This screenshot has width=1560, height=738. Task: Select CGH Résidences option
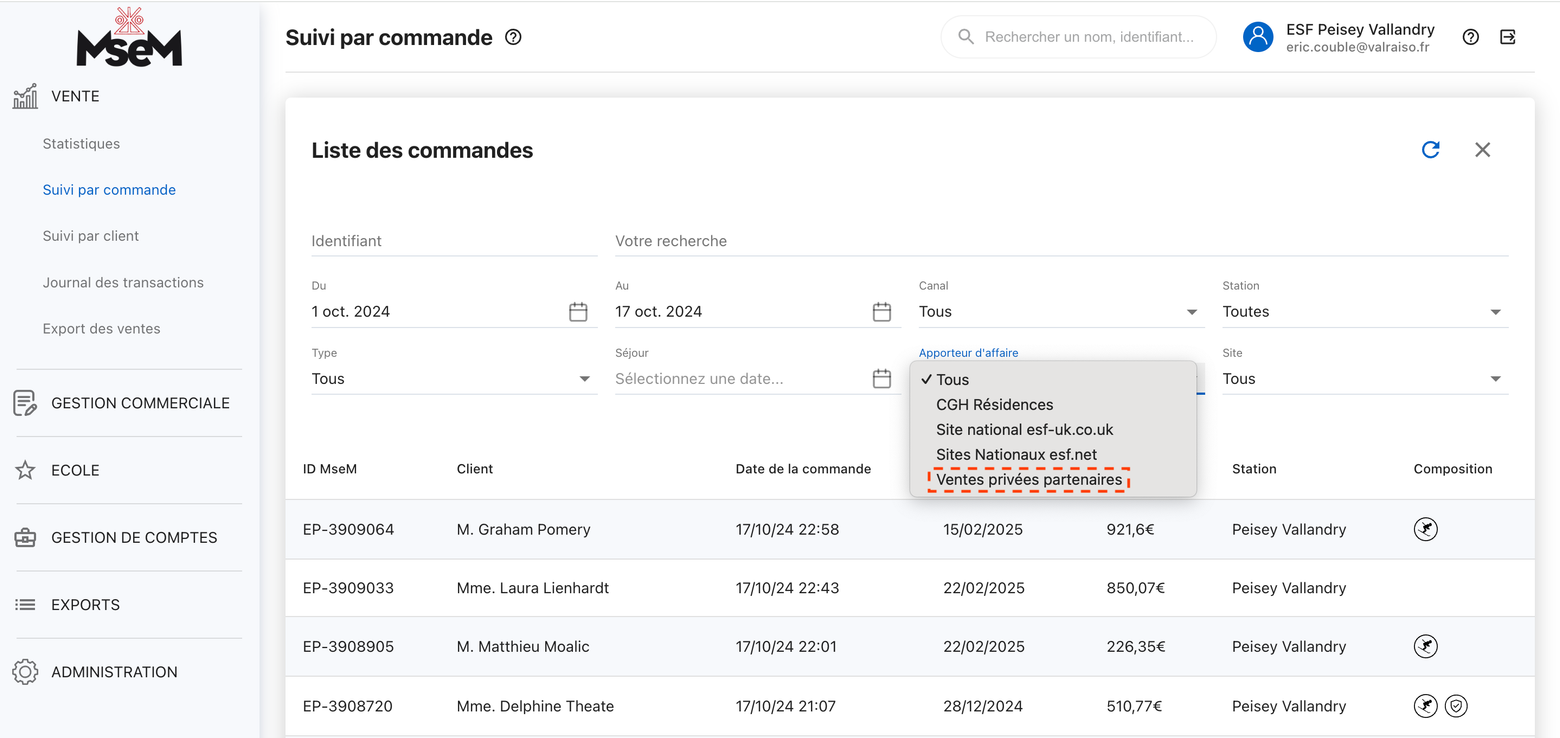pyautogui.click(x=1053, y=405)
